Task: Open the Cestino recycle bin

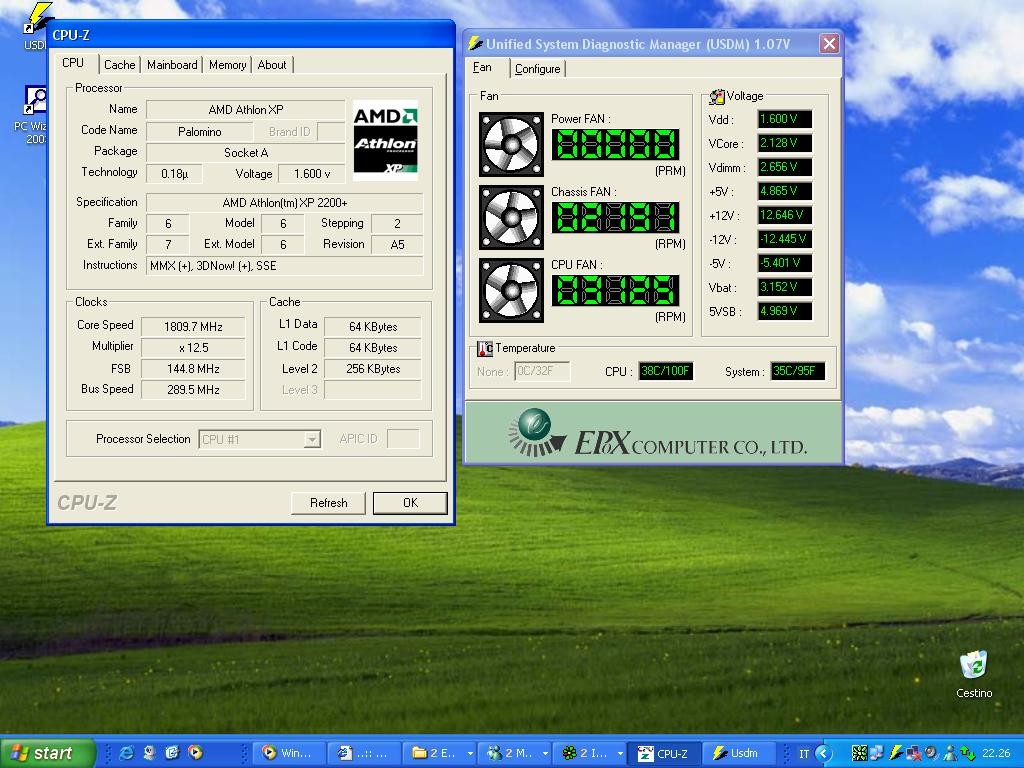Action: (x=974, y=674)
